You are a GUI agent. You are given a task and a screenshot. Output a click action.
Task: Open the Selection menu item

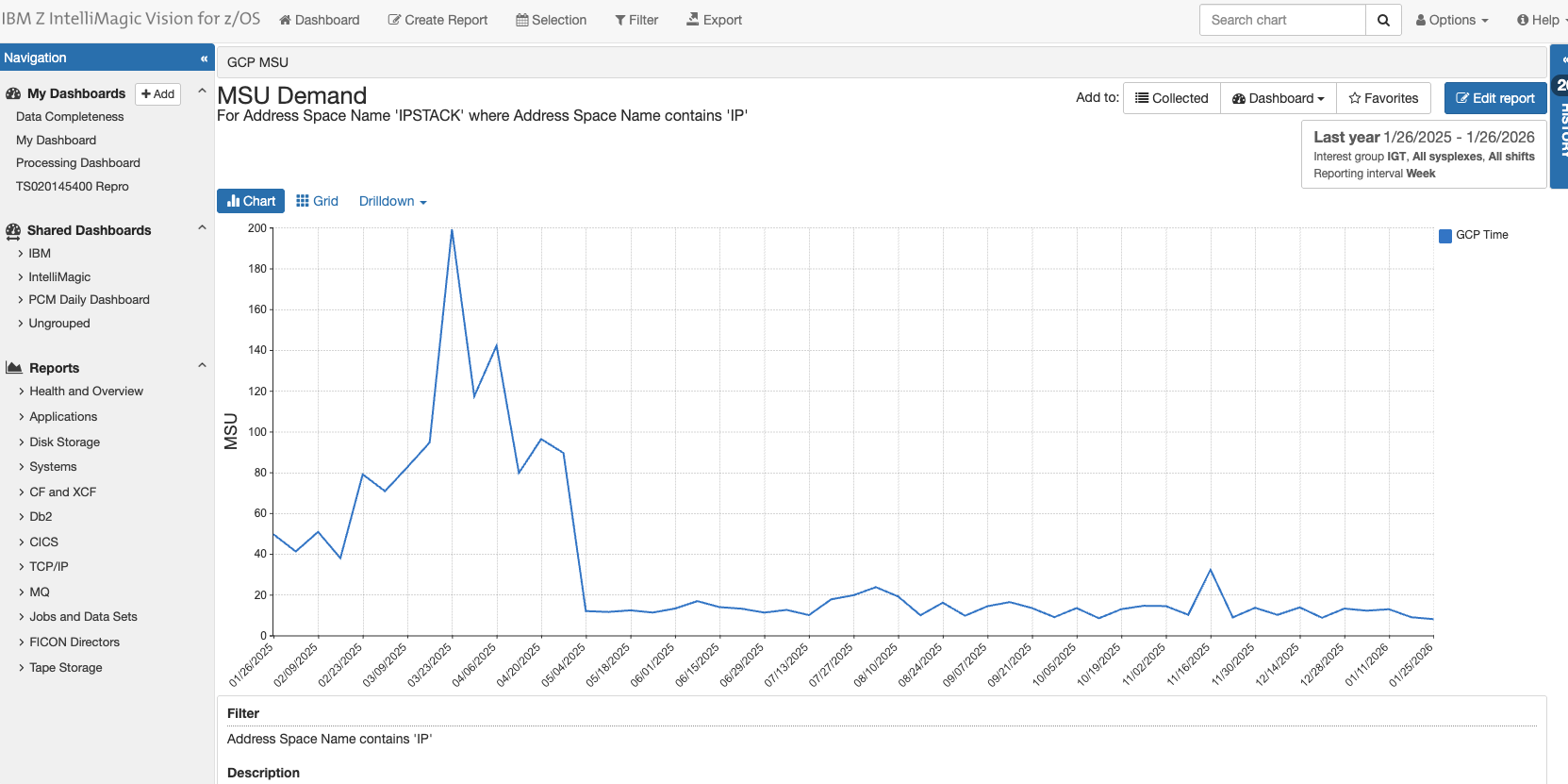click(552, 20)
